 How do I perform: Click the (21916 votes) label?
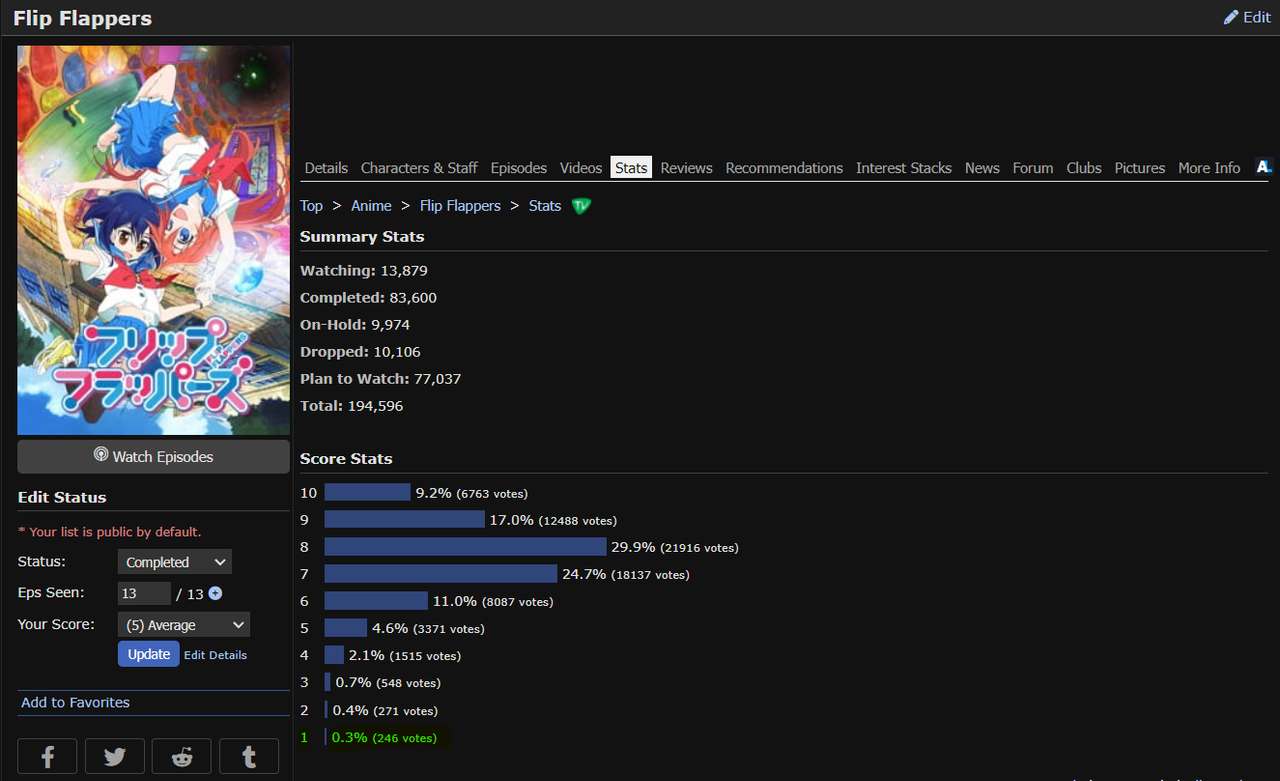pos(699,548)
